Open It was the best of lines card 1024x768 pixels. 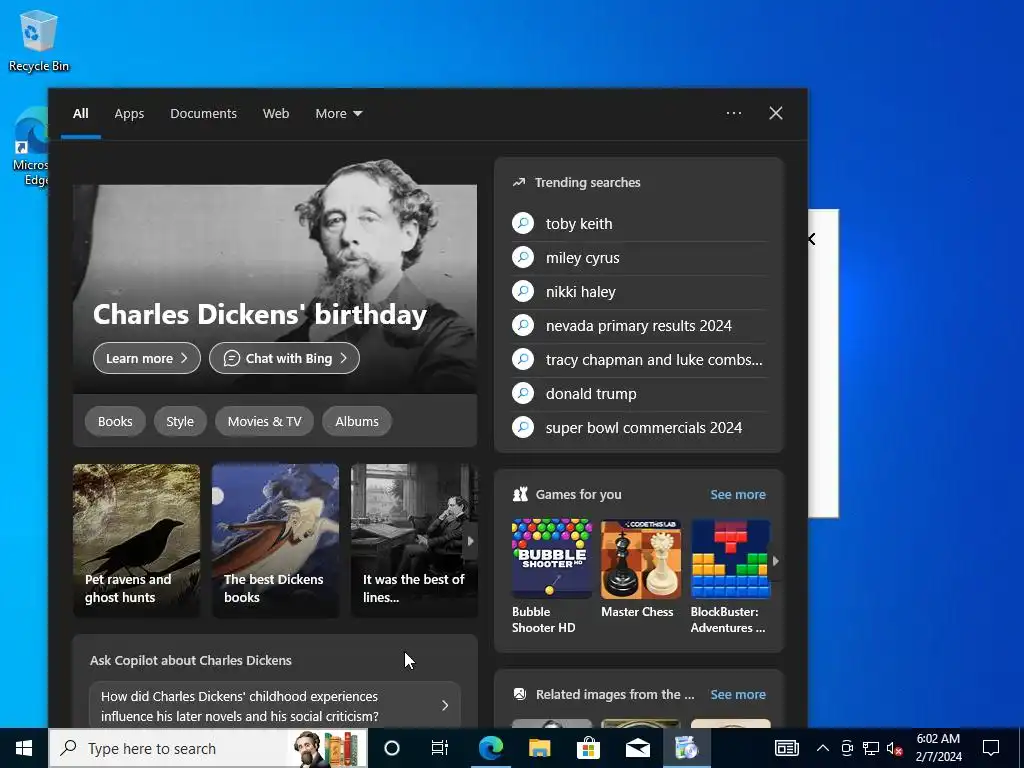(x=414, y=540)
